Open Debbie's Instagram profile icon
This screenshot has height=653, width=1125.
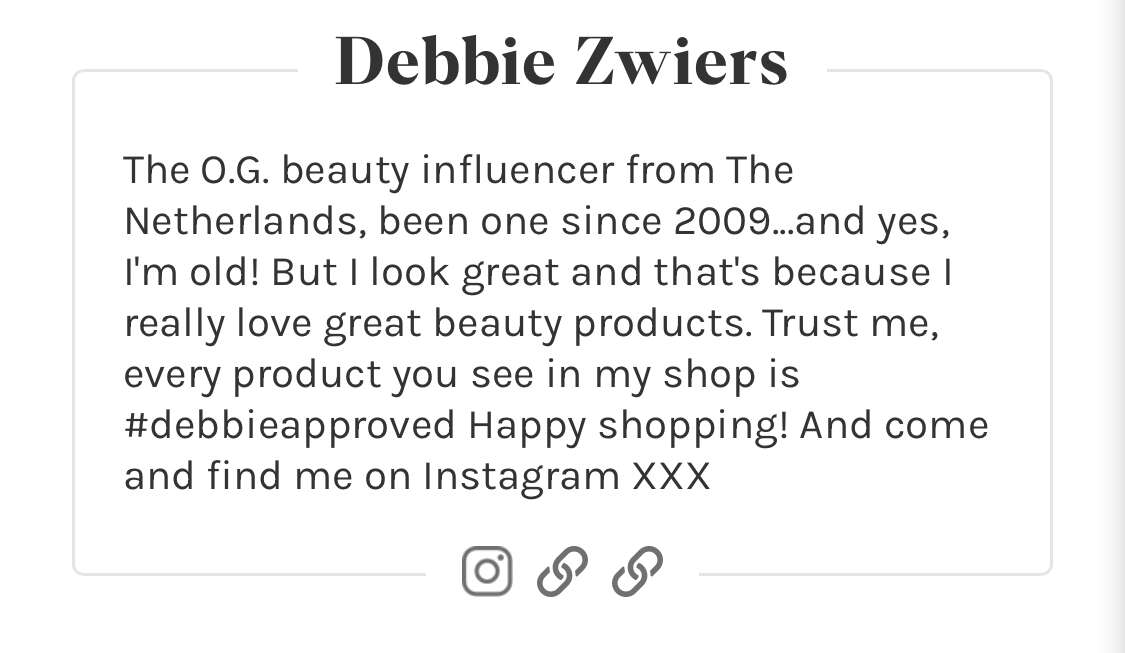pyautogui.click(x=487, y=572)
